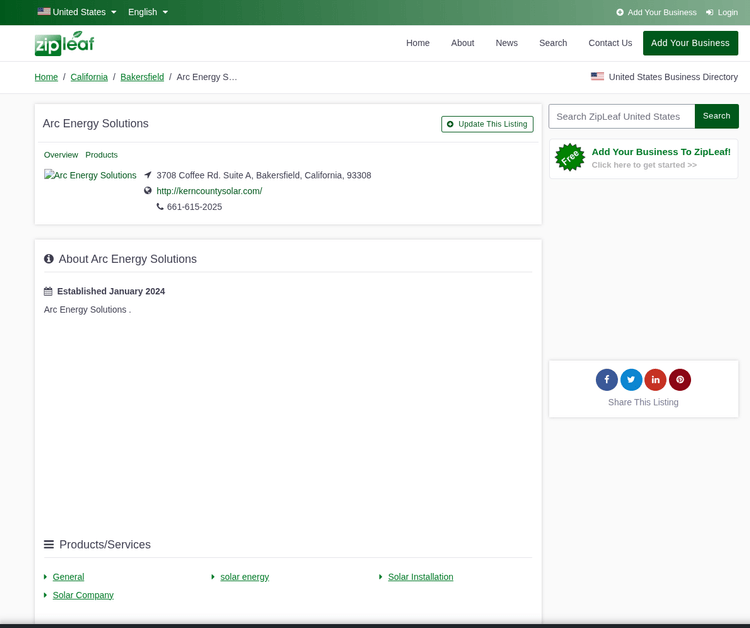
Task: Select the Overview tab
Action: [x=61, y=155]
